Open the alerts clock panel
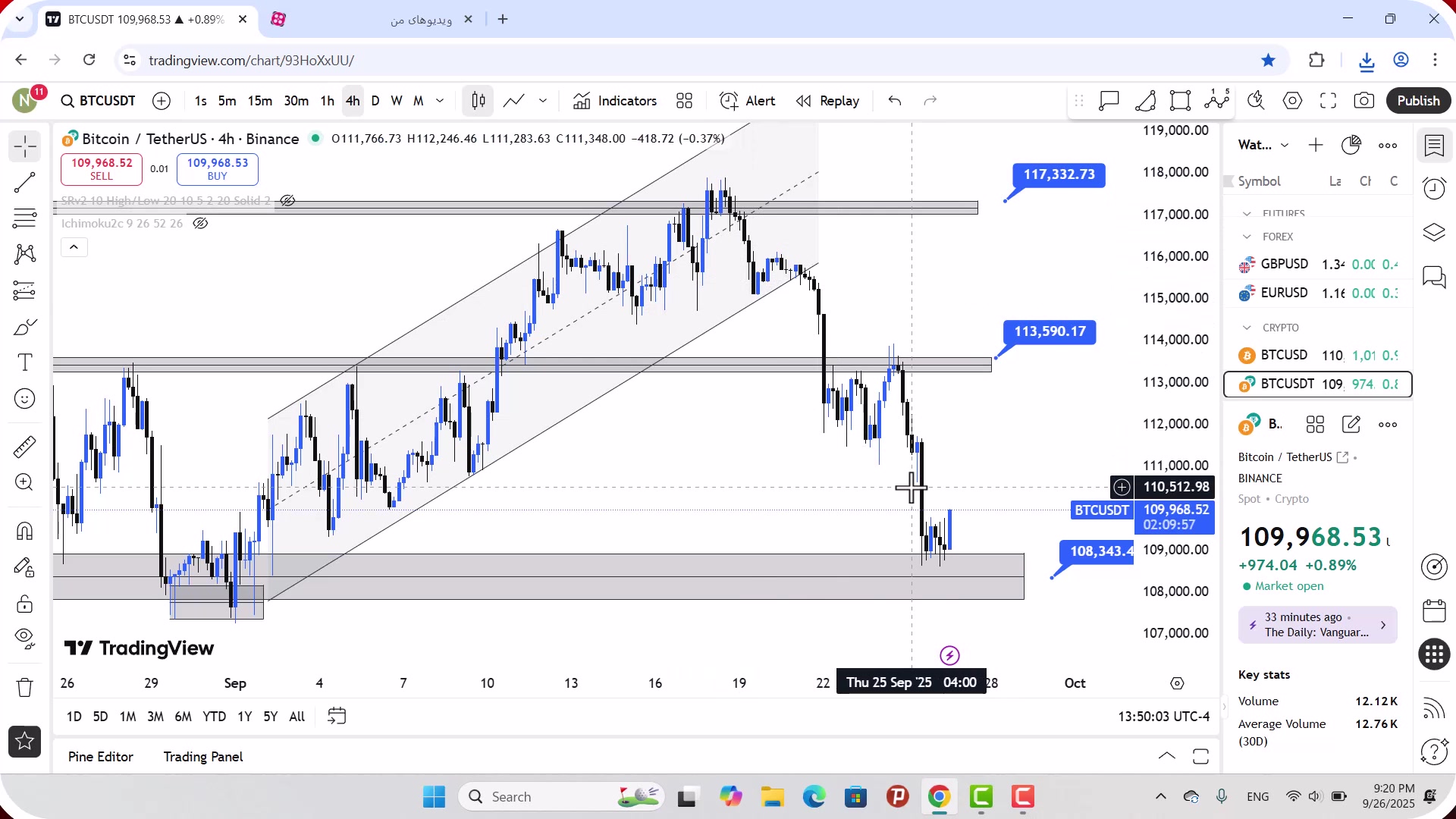 pyautogui.click(x=1434, y=188)
